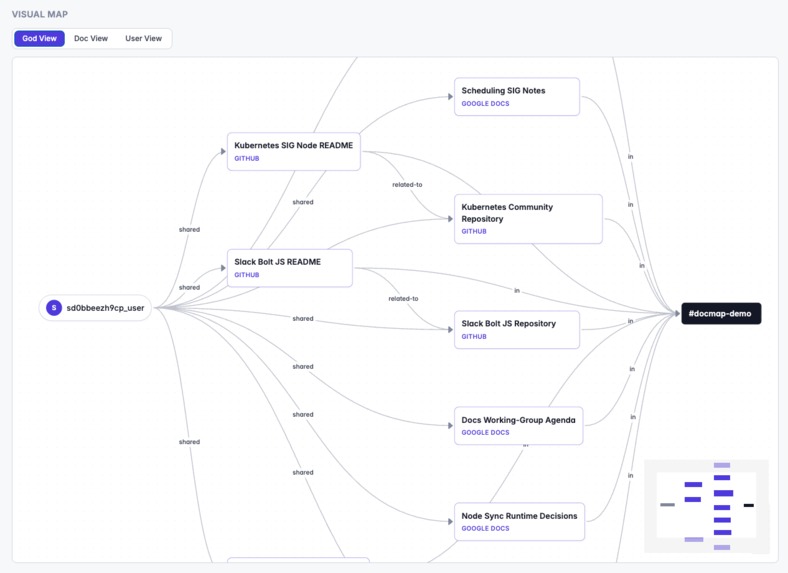Open Slack Bolt JS Repository node
Image resolution: width=788 pixels, height=573 pixels.
tap(517, 330)
